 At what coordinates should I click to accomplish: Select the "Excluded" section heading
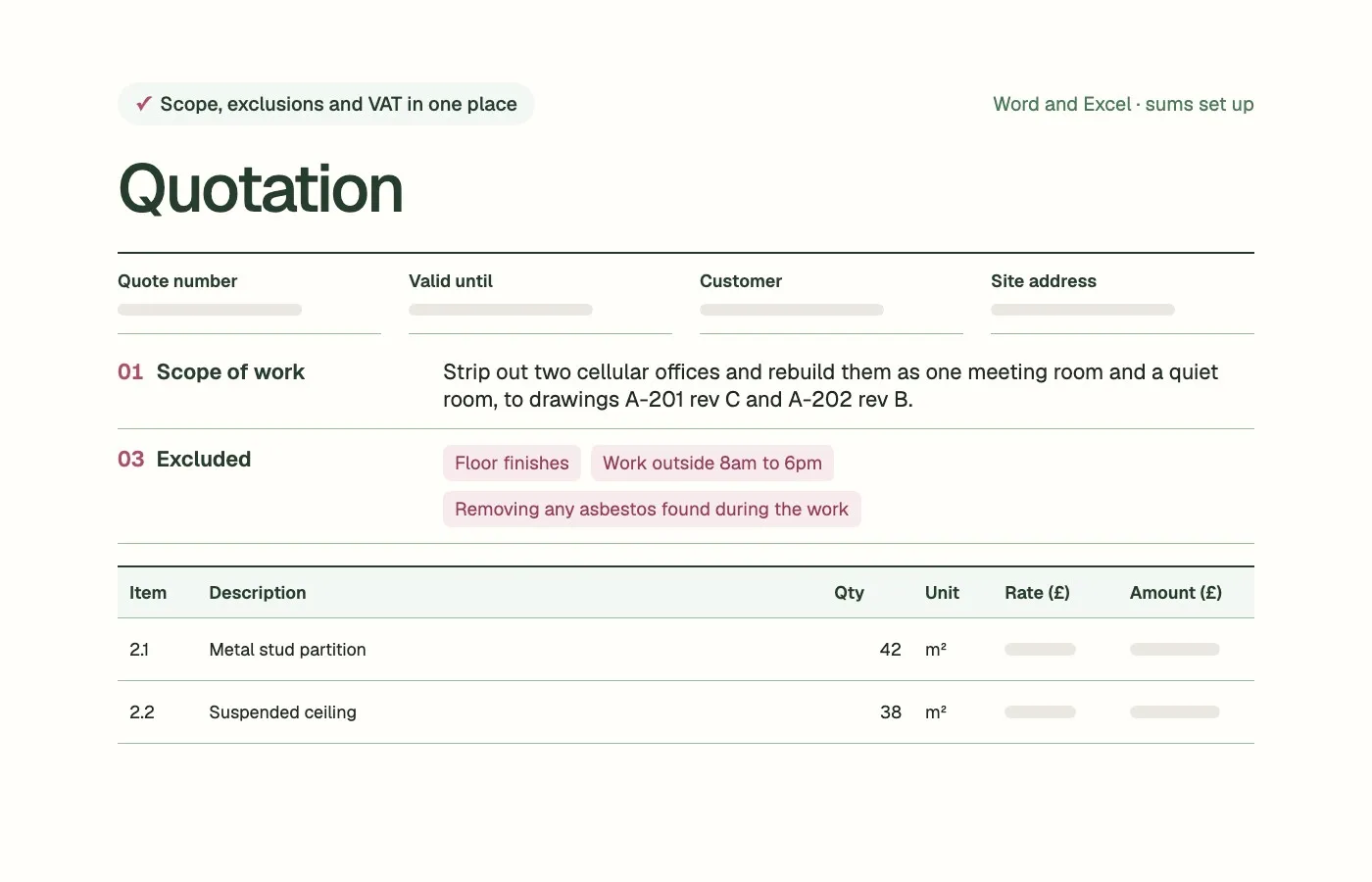point(204,459)
